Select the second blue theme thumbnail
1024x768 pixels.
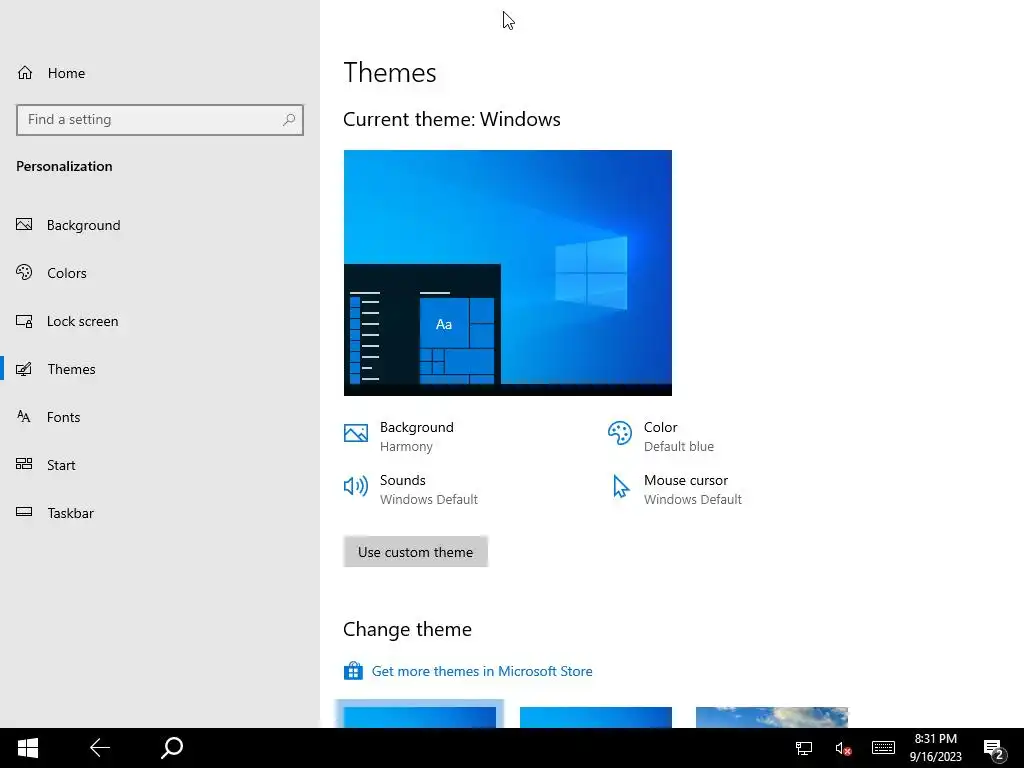point(596,716)
